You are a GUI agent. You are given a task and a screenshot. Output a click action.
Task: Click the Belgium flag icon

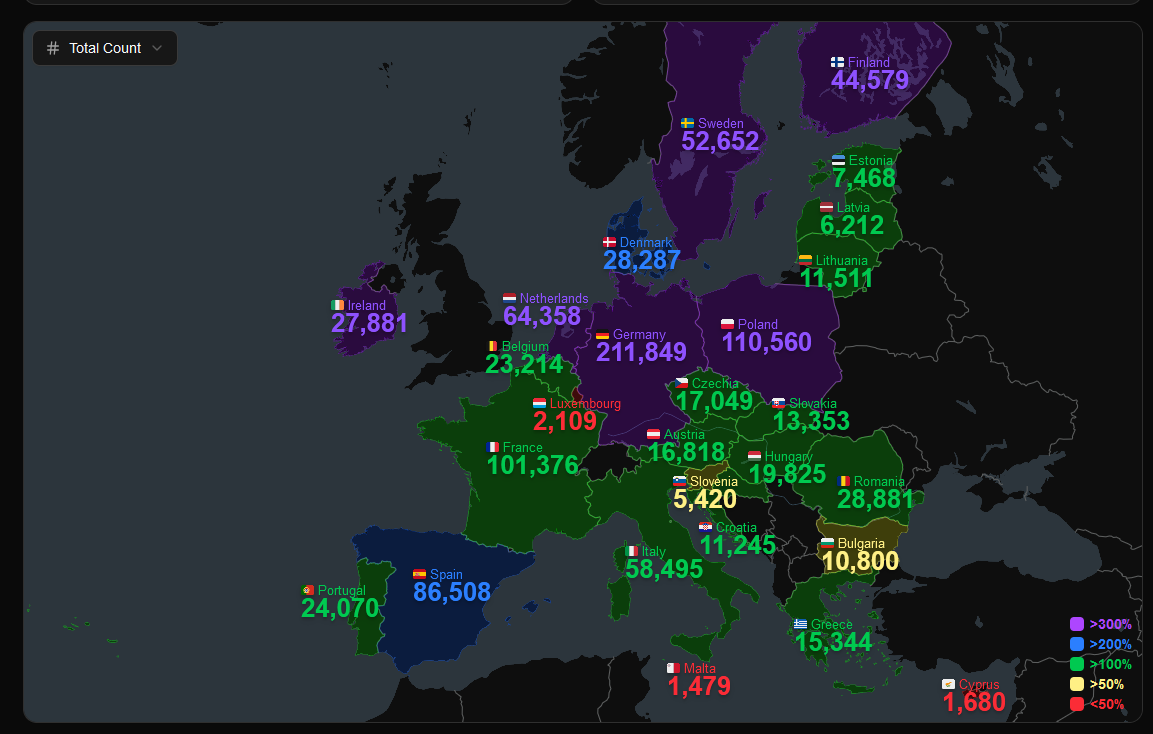492,346
